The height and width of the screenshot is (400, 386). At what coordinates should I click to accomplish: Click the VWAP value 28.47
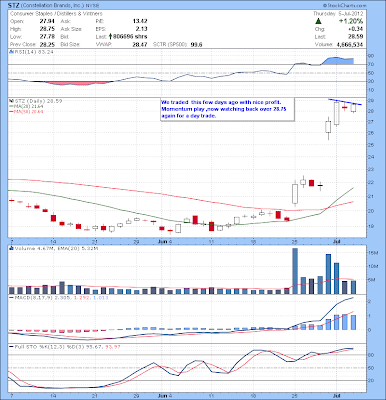click(140, 44)
